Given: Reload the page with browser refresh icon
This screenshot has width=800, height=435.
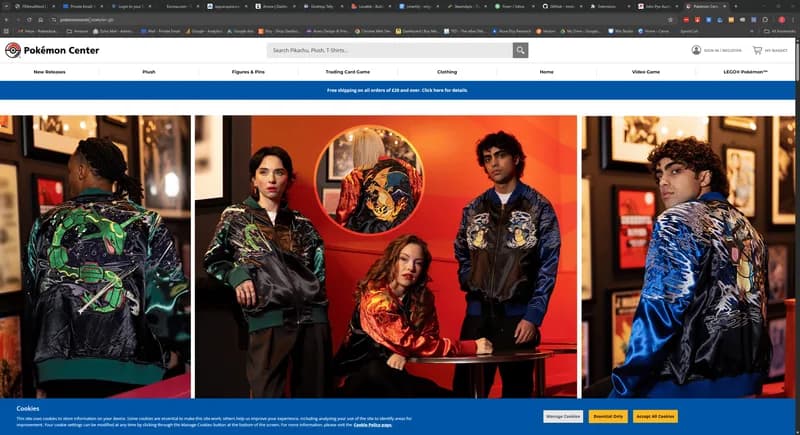Looking at the screenshot, I should [29, 20].
